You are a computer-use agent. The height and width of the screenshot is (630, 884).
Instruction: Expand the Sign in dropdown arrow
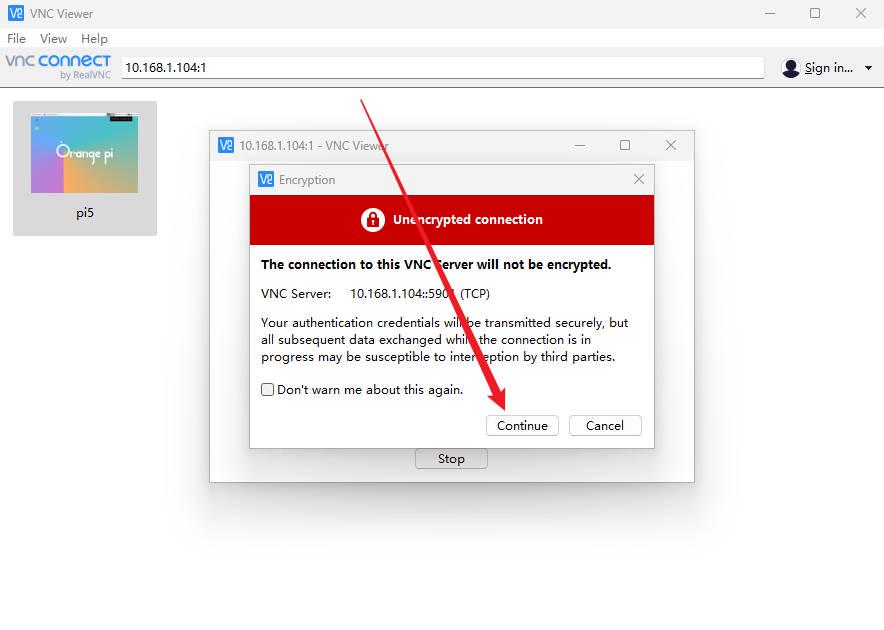(x=868, y=68)
